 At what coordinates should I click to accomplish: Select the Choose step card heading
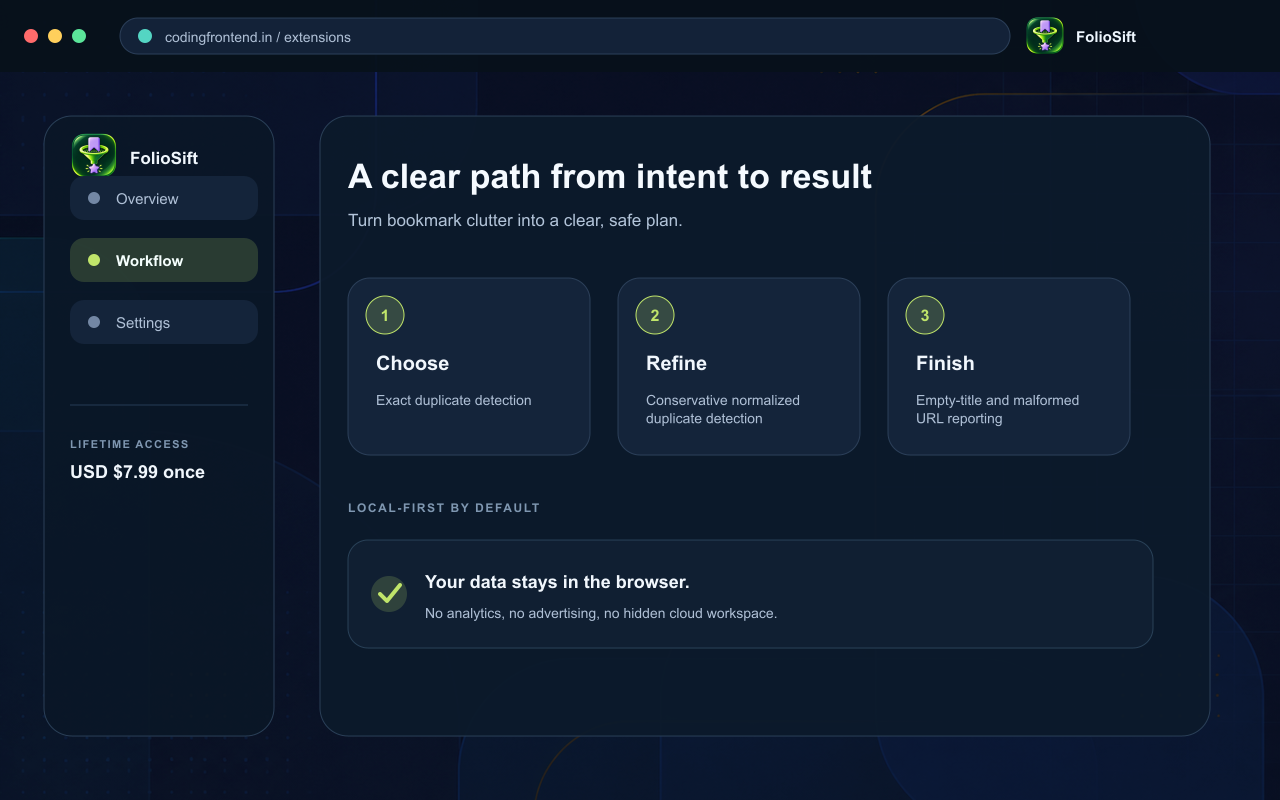point(412,363)
